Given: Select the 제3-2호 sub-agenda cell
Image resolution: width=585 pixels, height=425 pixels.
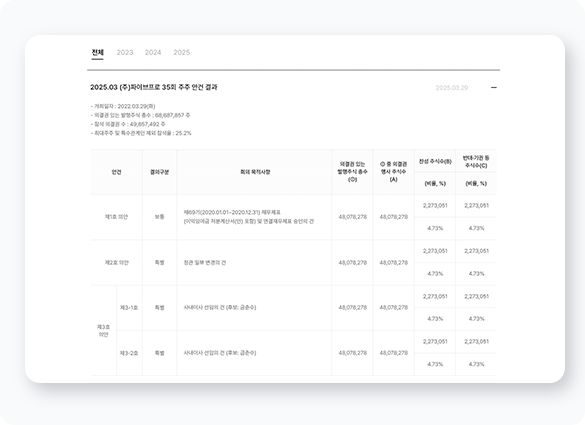Looking at the screenshot, I should coord(129,353).
